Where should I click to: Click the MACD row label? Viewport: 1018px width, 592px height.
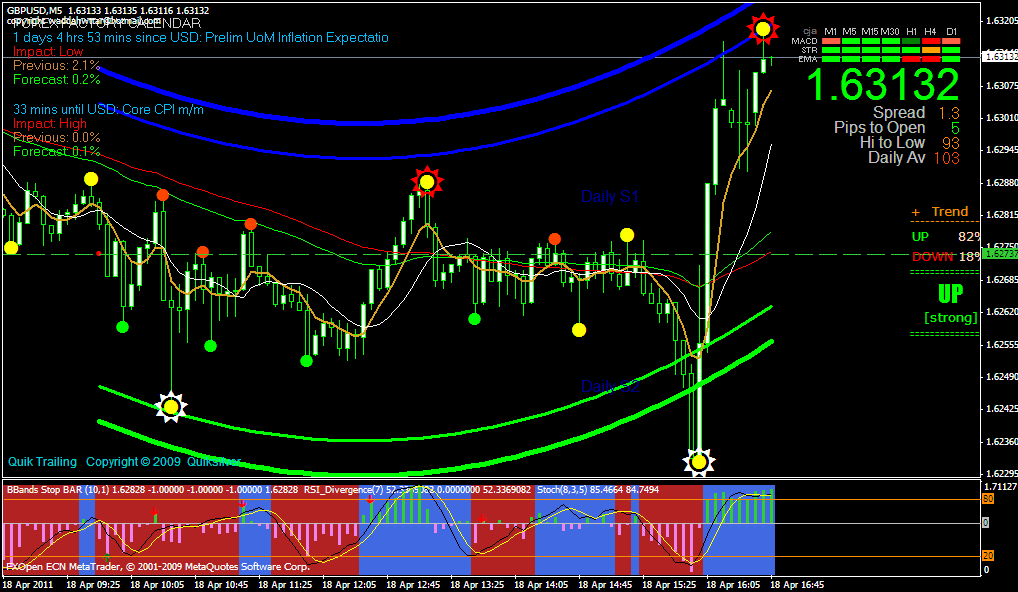(x=804, y=41)
